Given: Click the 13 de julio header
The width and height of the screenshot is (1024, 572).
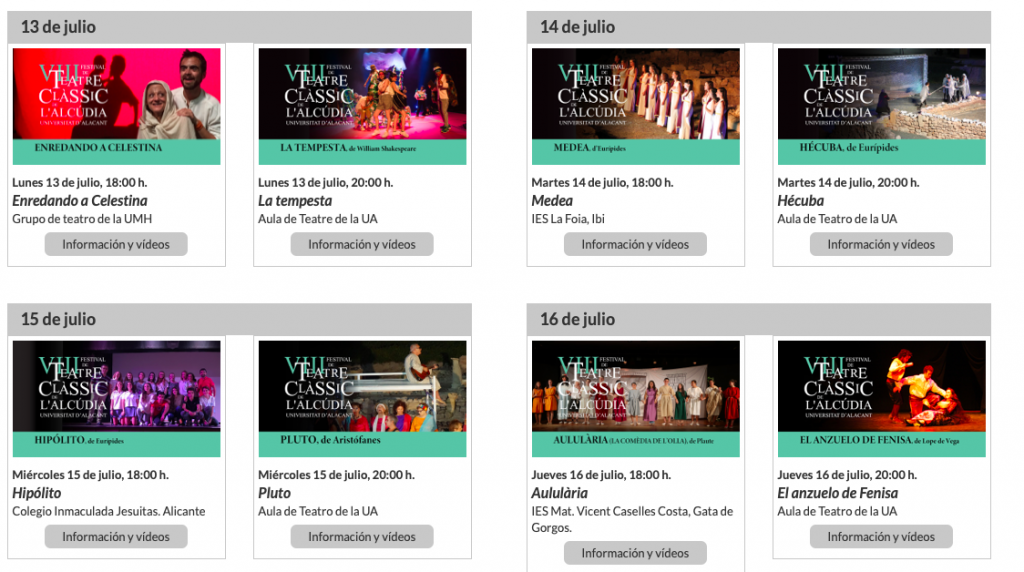Looking at the screenshot, I should tap(240, 27).
